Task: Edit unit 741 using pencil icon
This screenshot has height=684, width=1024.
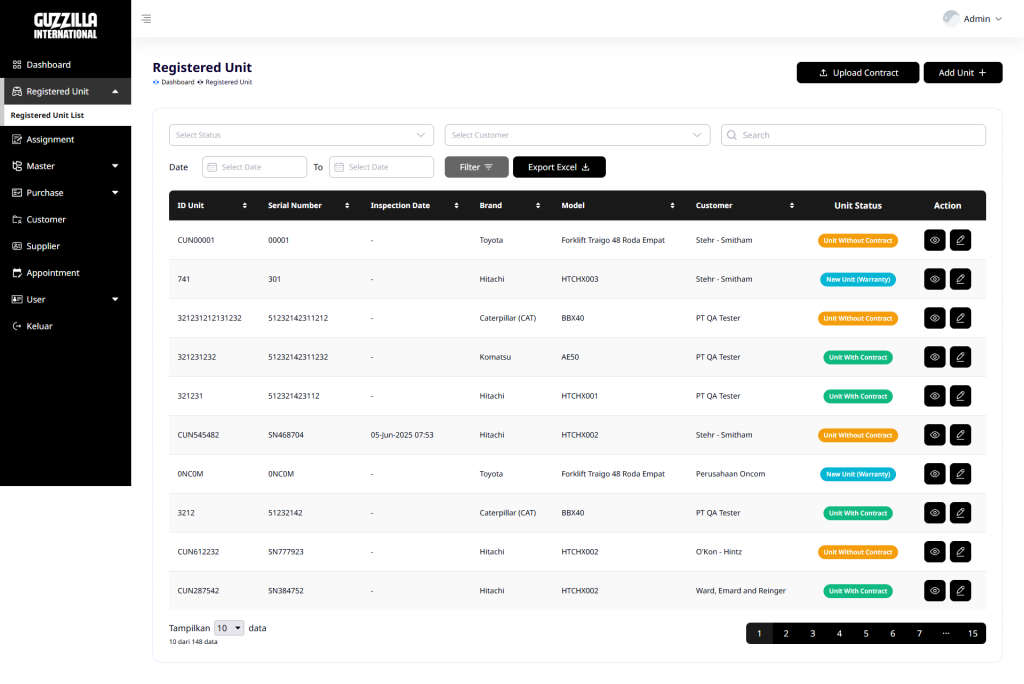Action: [960, 279]
